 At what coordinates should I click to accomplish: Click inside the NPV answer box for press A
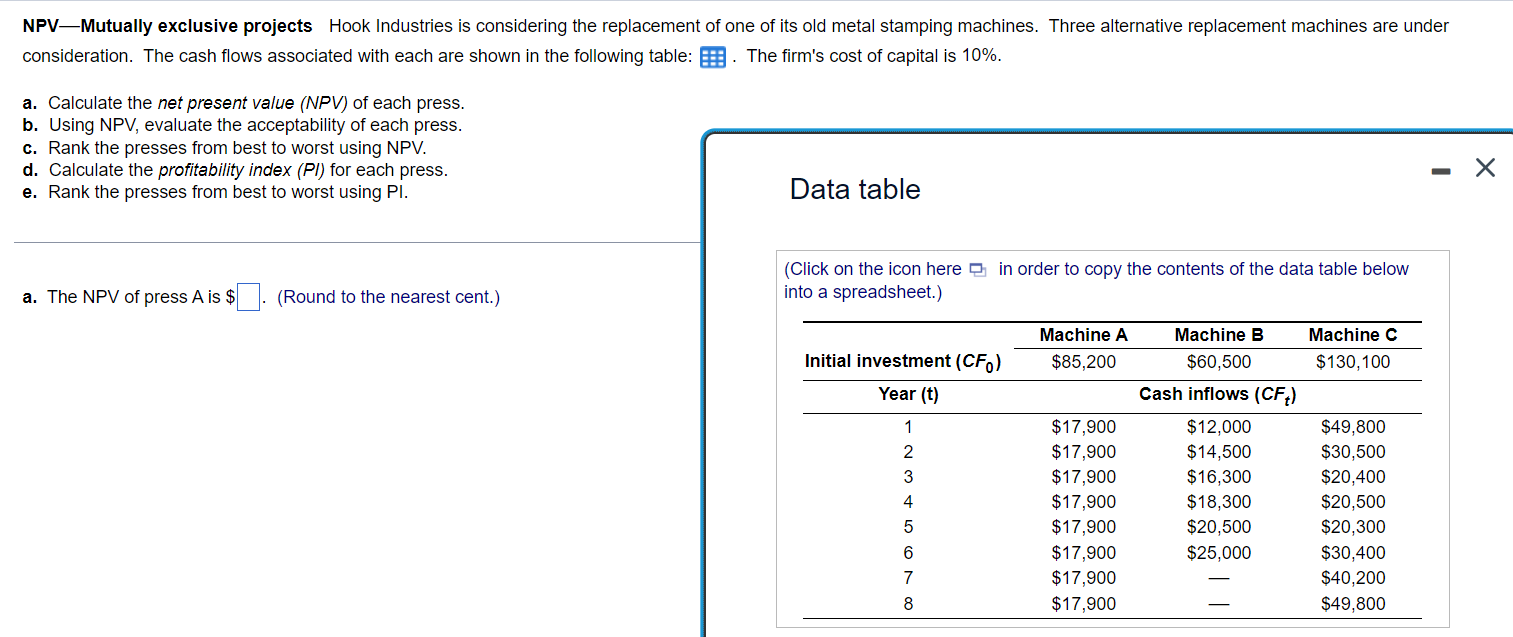click(246, 296)
